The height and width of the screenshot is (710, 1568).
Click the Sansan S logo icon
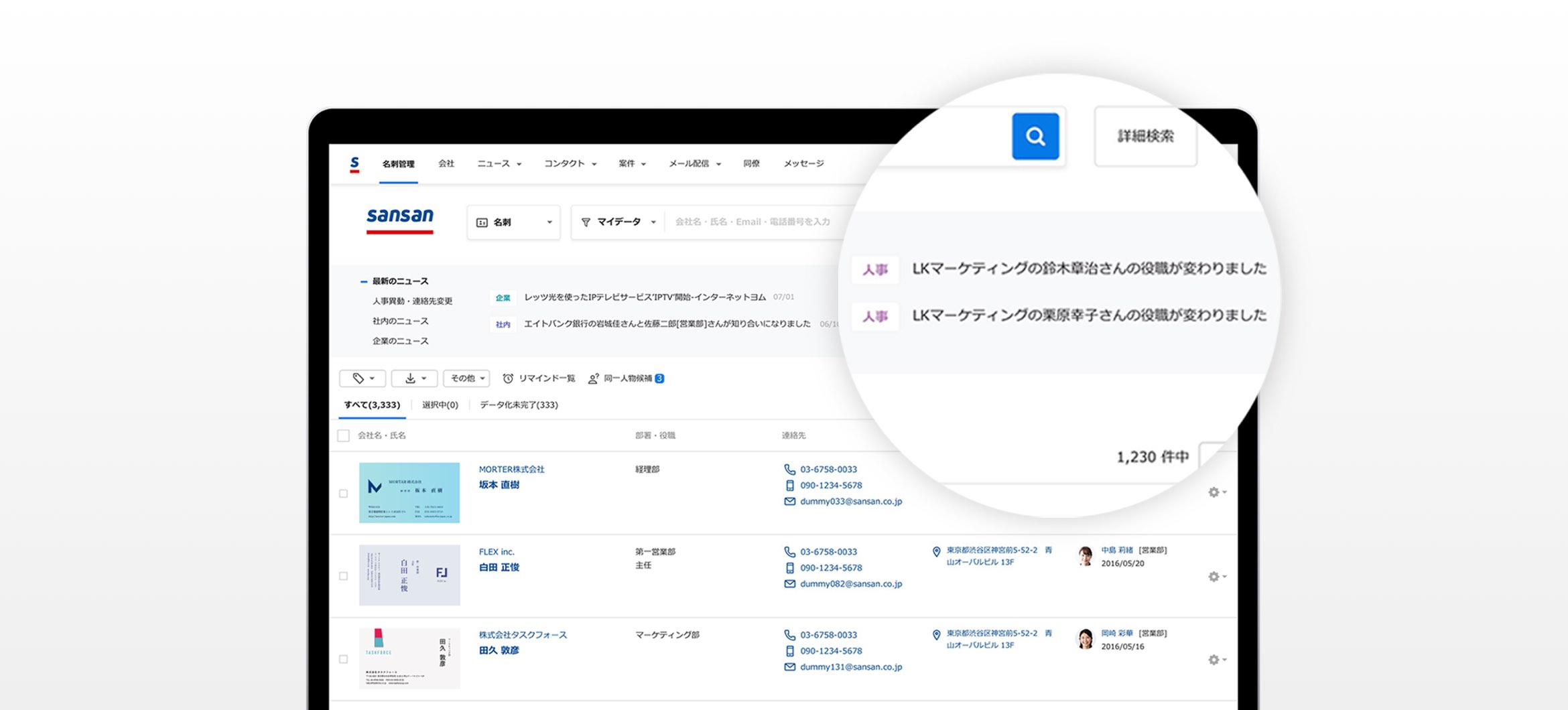354,164
